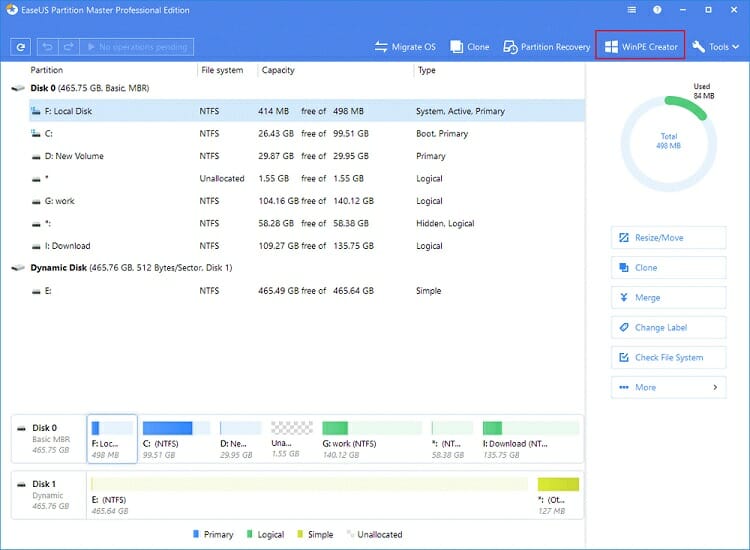Open WinPE Creator
The height and width of the screenshot is (550, 750).
click(640, 47)
